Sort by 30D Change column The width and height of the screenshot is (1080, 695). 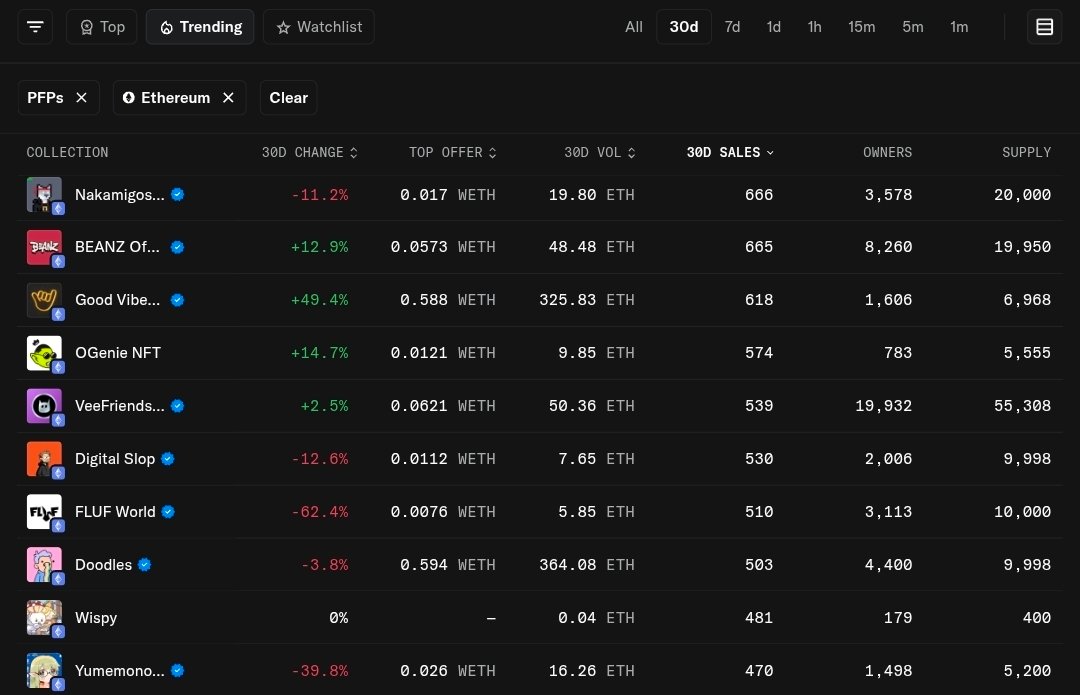click(x=309, y=152)
